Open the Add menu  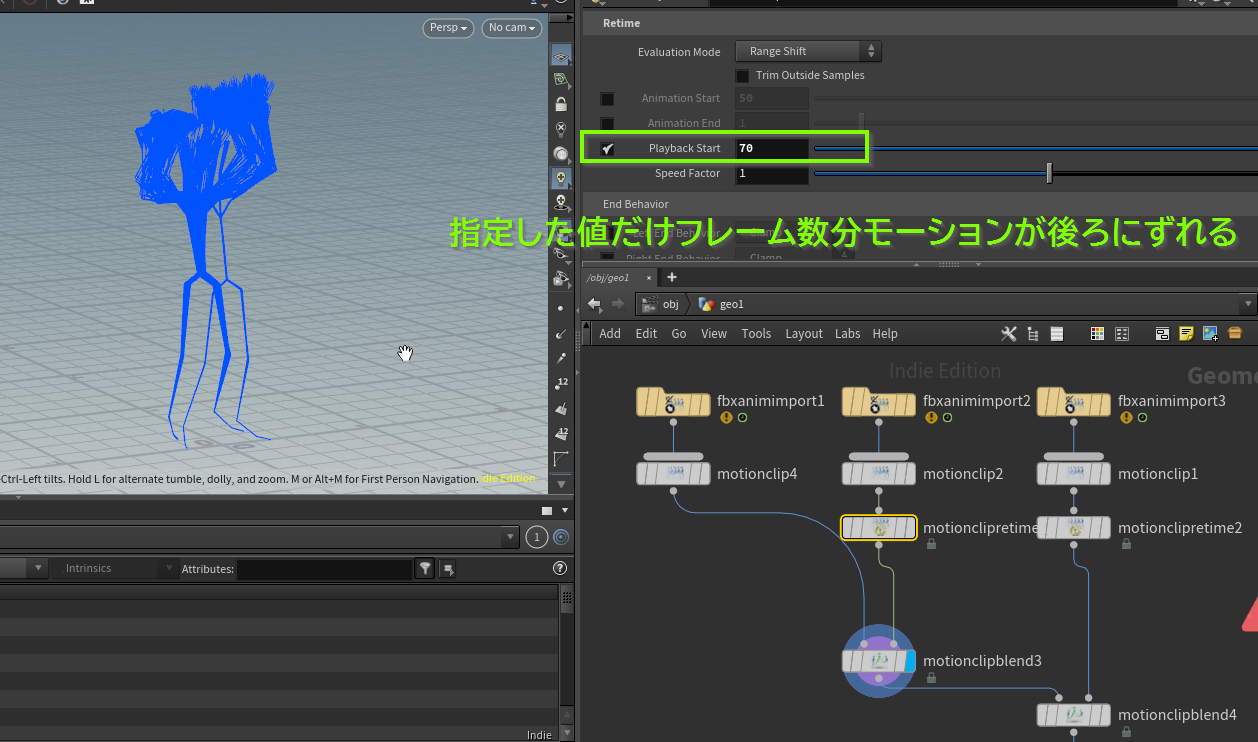pos(610,334)
